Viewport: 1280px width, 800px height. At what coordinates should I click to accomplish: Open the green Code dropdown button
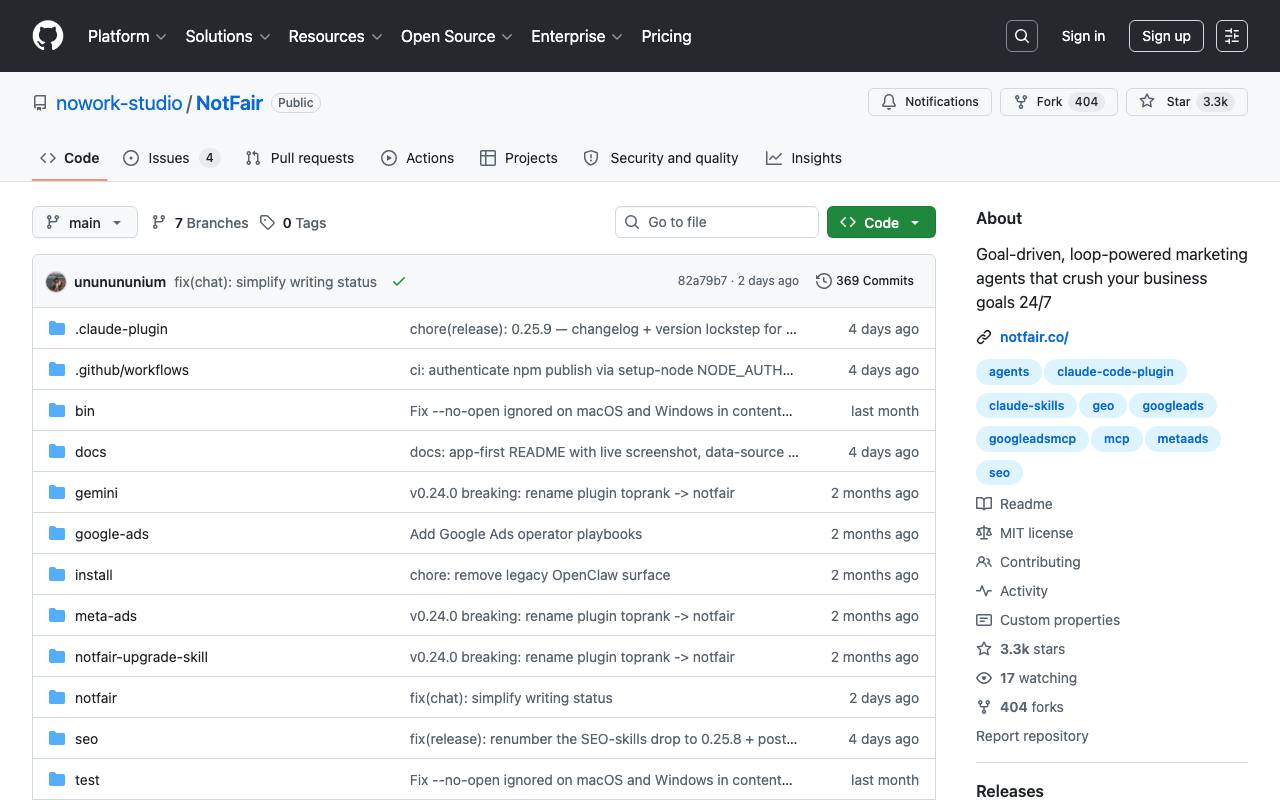pos(881,222)
